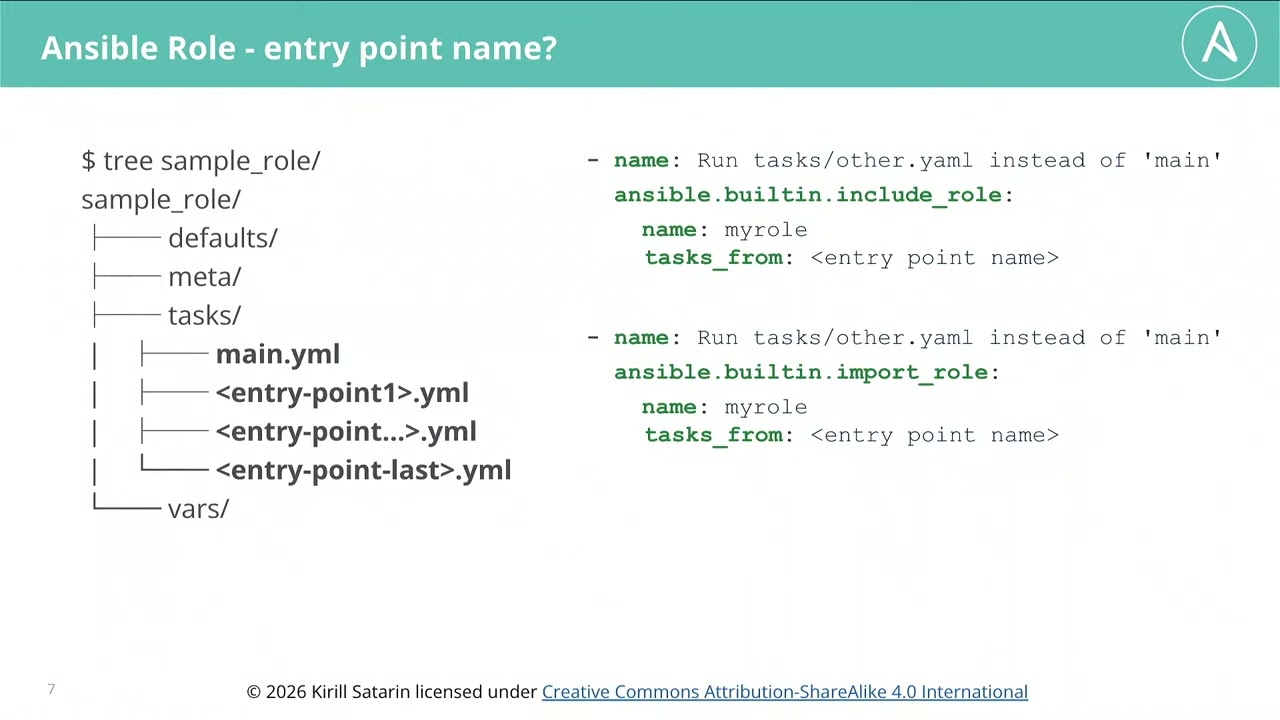Click 'tasks_from' line under import_role
1280x720 pixels.
(x=851, y=435)
